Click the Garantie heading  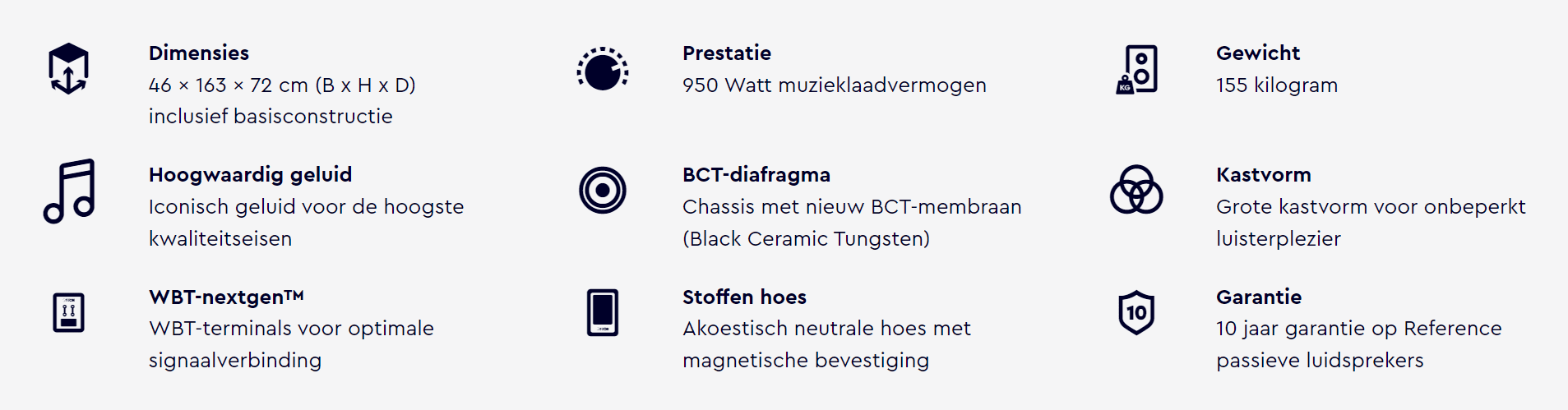coord(1259,297)
